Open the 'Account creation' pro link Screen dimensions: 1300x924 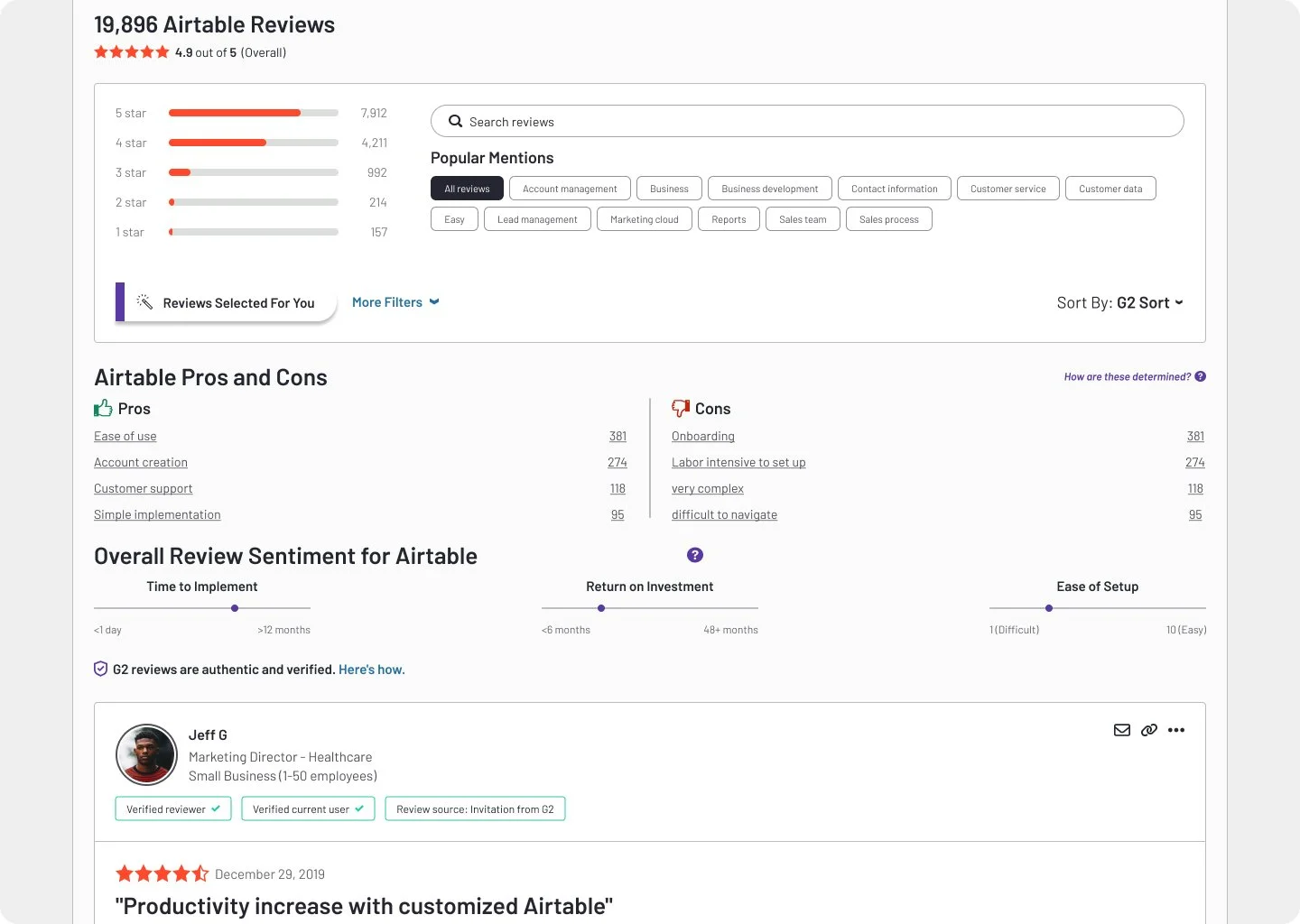coord(141,462)
